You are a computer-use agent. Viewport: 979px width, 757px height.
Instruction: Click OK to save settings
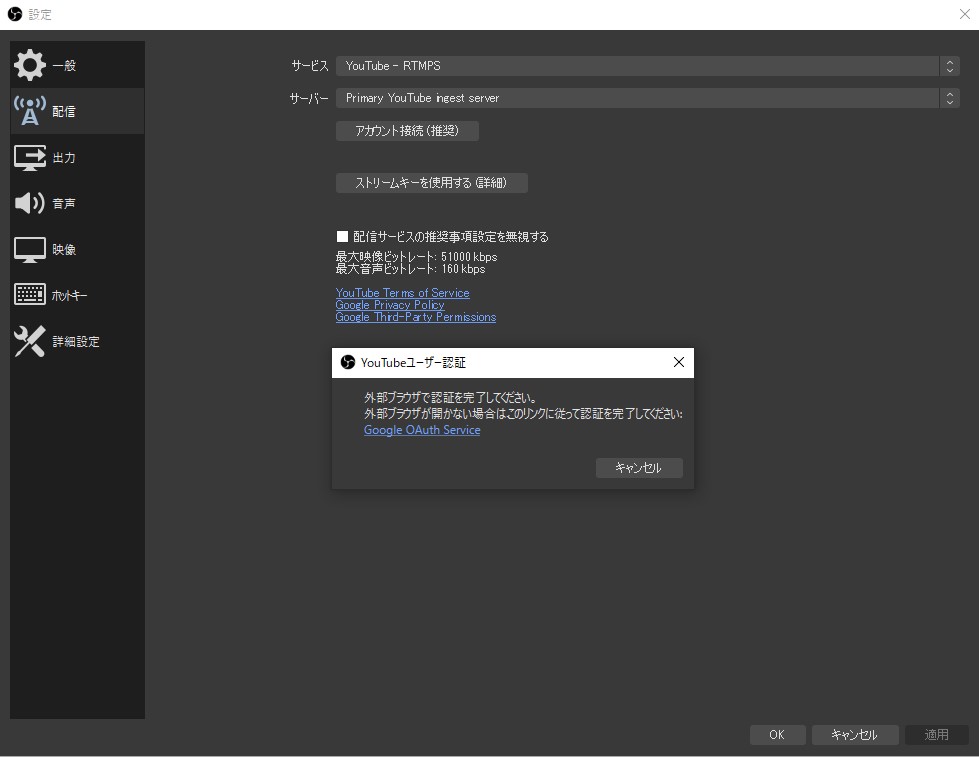(x=777, y=734)
